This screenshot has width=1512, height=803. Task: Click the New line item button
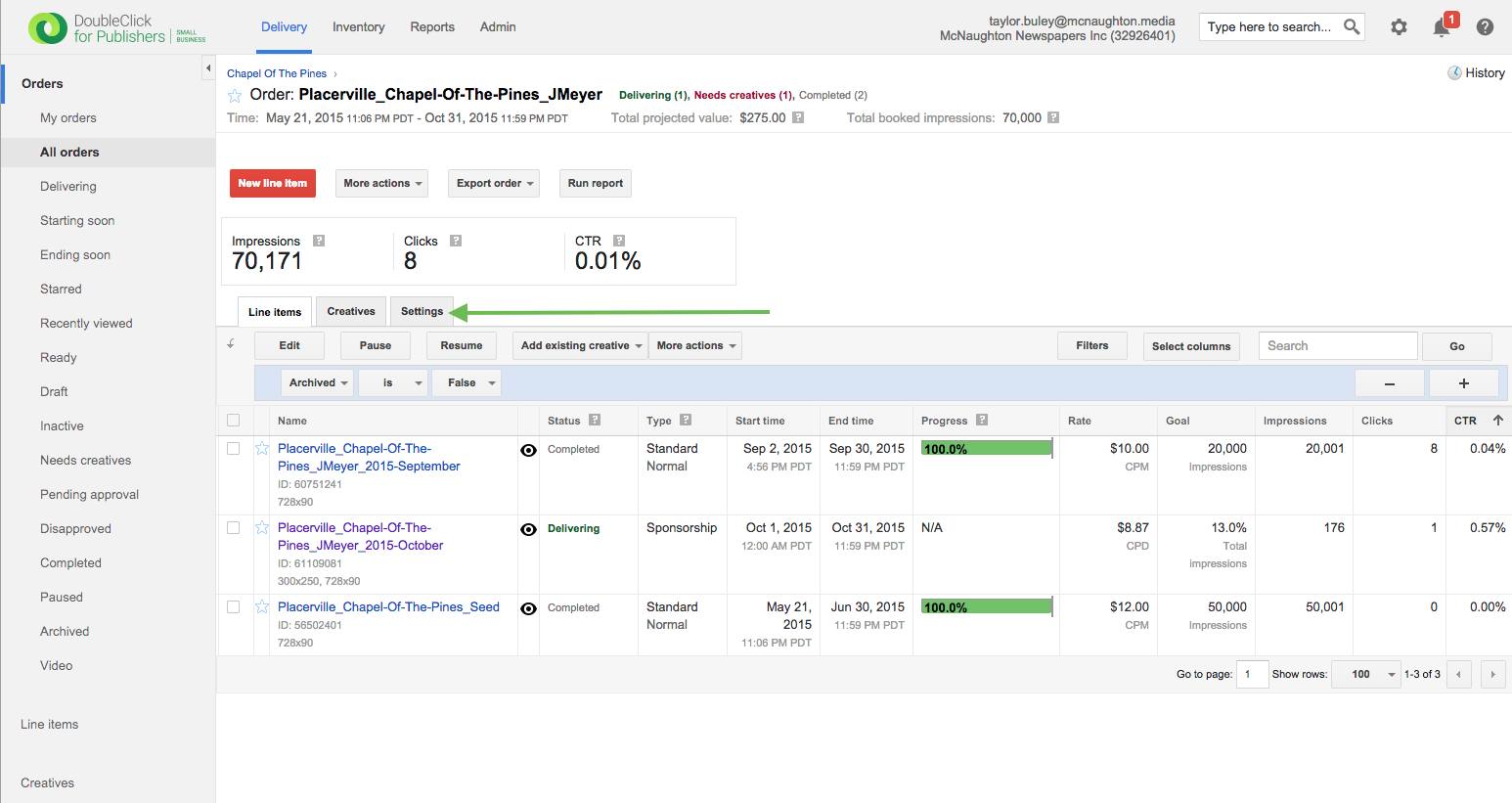[x=272, y=184]
